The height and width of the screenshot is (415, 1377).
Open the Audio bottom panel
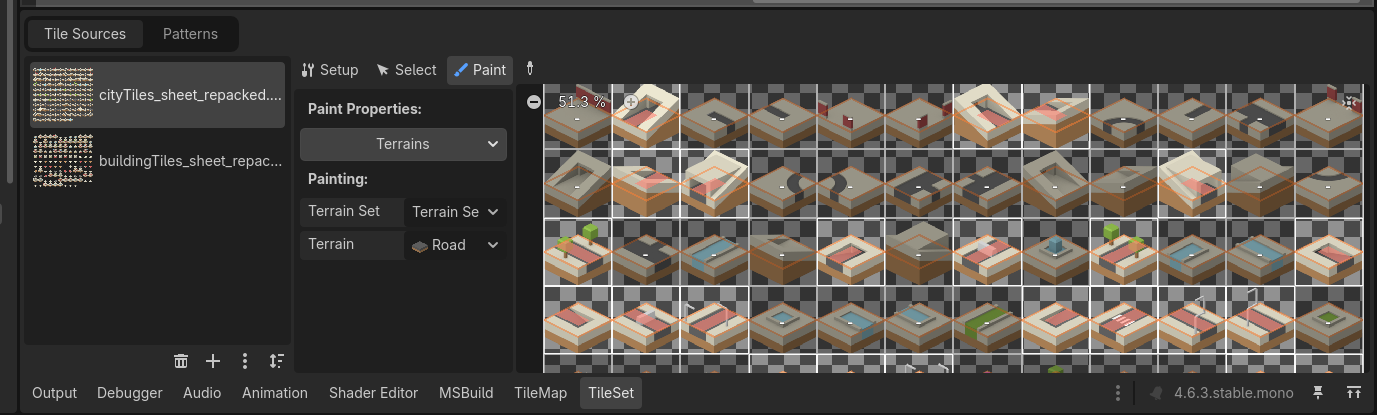[202, 393]
